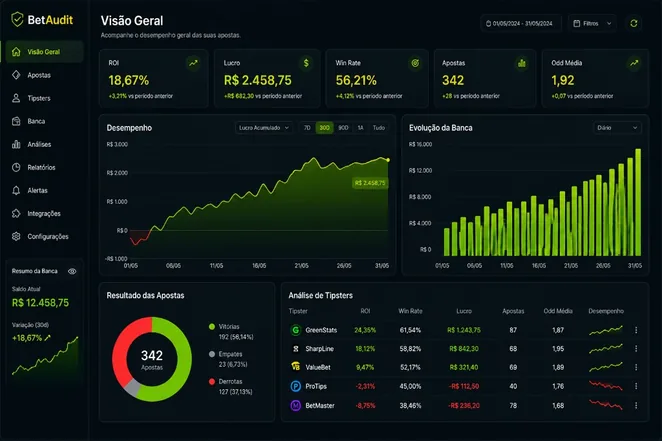Screen dimensions: 662x441
Task: Select the 7D period toggle
Action: 307,128
